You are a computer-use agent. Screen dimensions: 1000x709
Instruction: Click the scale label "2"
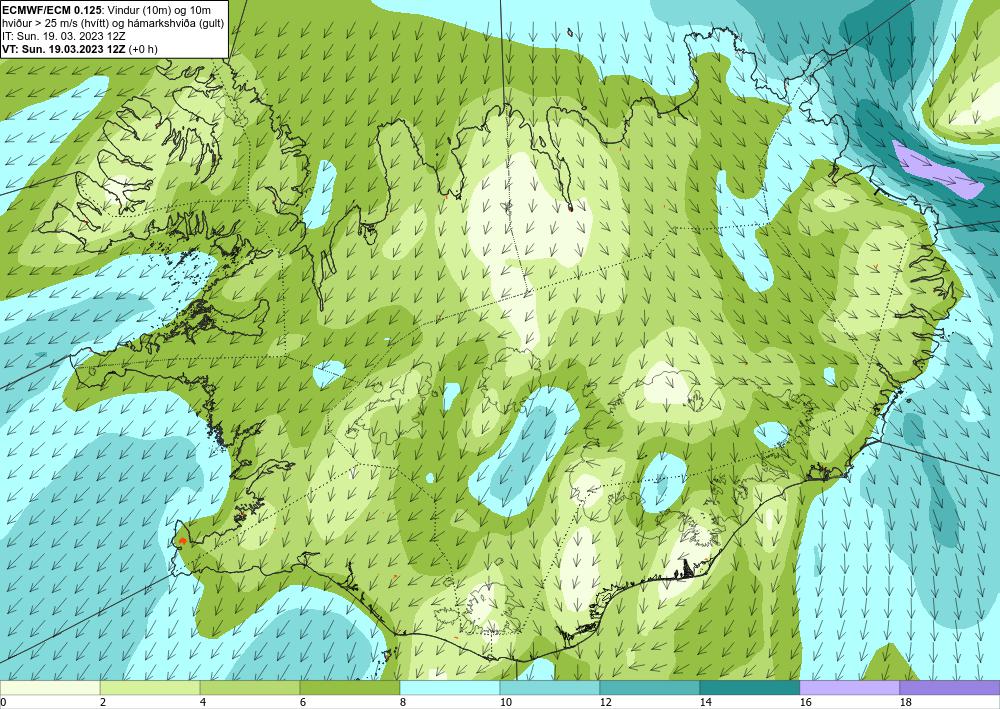click(103, 703)
